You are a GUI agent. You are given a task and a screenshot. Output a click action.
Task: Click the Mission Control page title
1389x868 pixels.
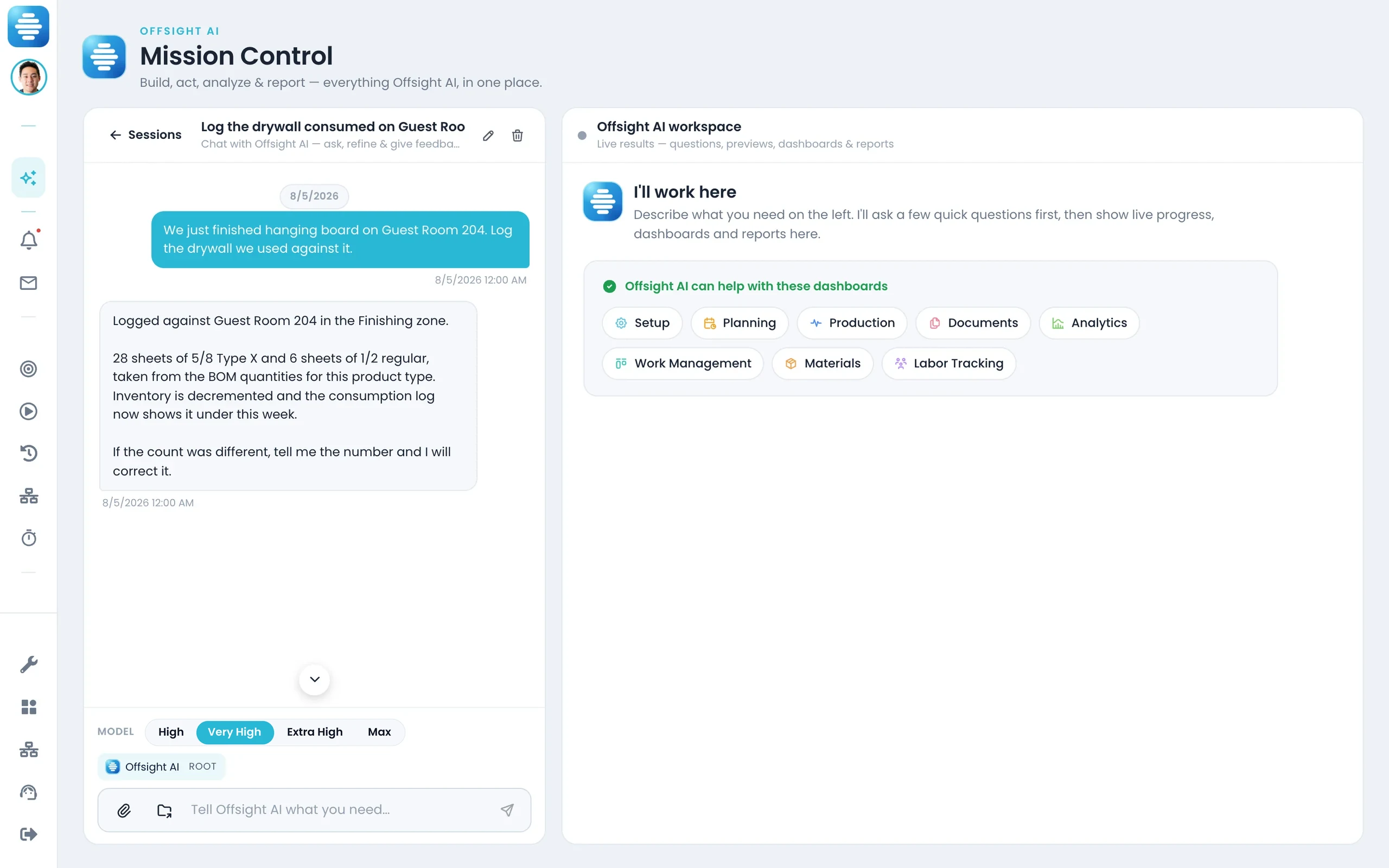(x=236, y=56)
